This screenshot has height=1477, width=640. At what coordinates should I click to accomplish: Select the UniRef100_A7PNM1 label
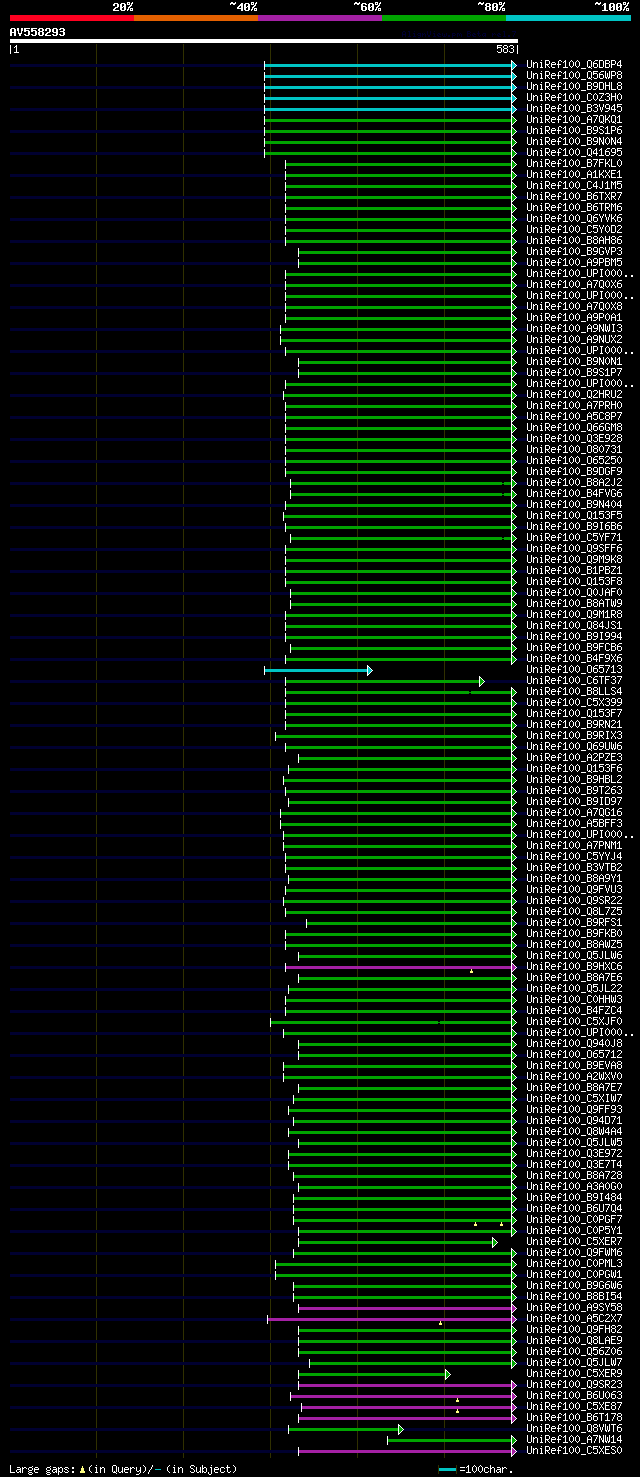coord(574,845)
